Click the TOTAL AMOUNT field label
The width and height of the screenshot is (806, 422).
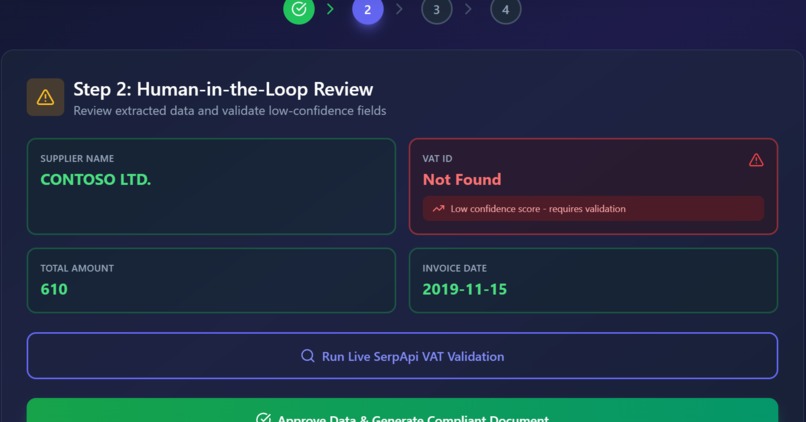[x=77, y=268]
